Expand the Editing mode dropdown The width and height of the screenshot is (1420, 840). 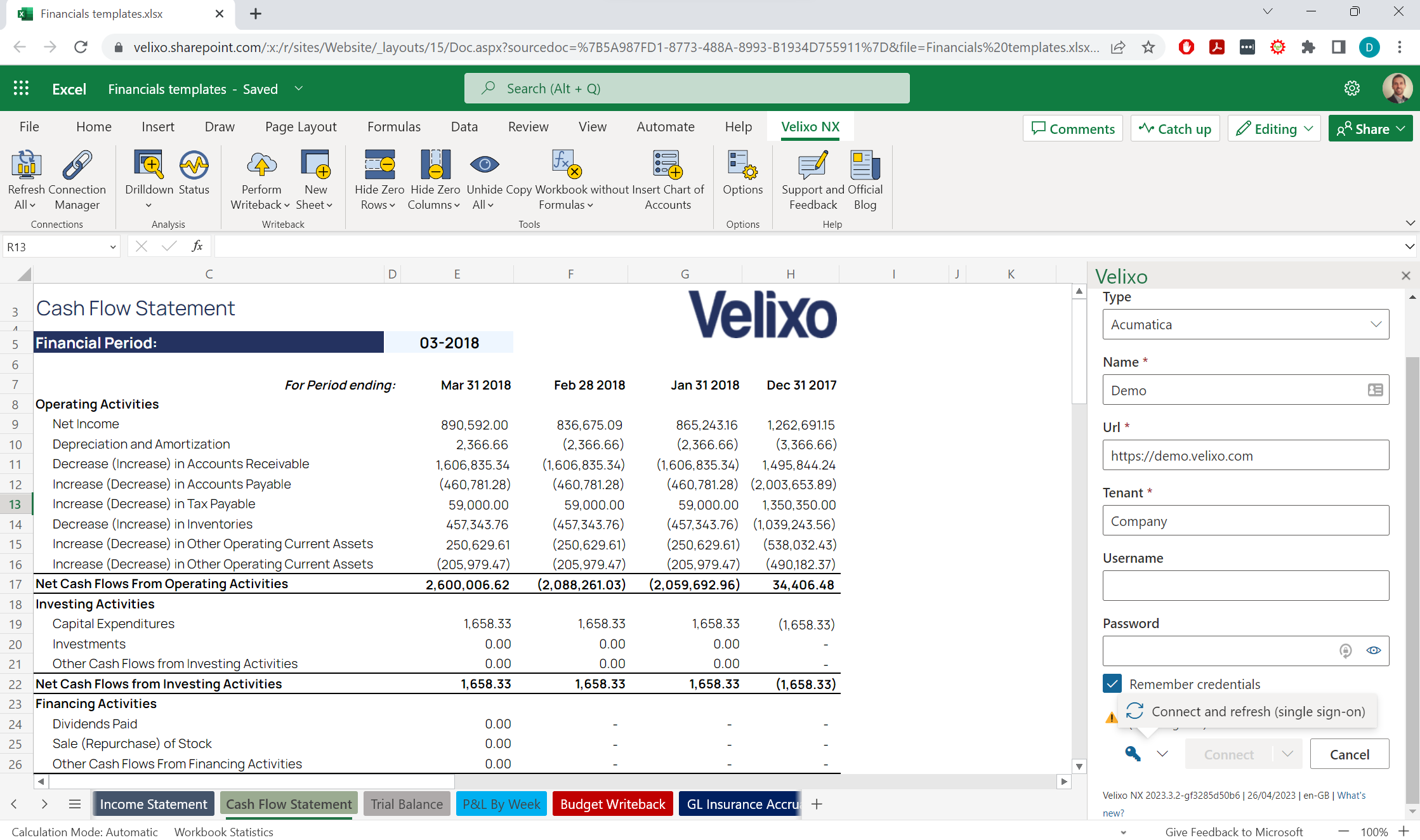(1308, 129)
